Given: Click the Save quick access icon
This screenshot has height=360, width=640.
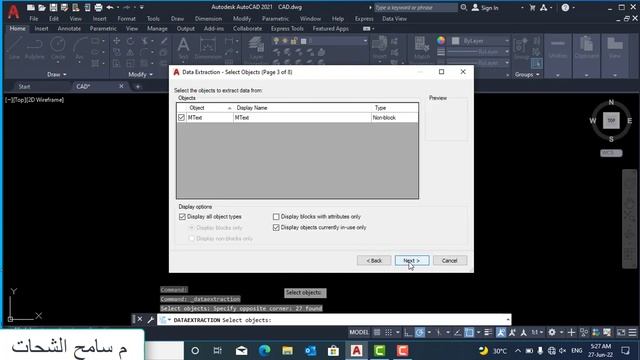Looking at the screenshot, I should point(53,7).
